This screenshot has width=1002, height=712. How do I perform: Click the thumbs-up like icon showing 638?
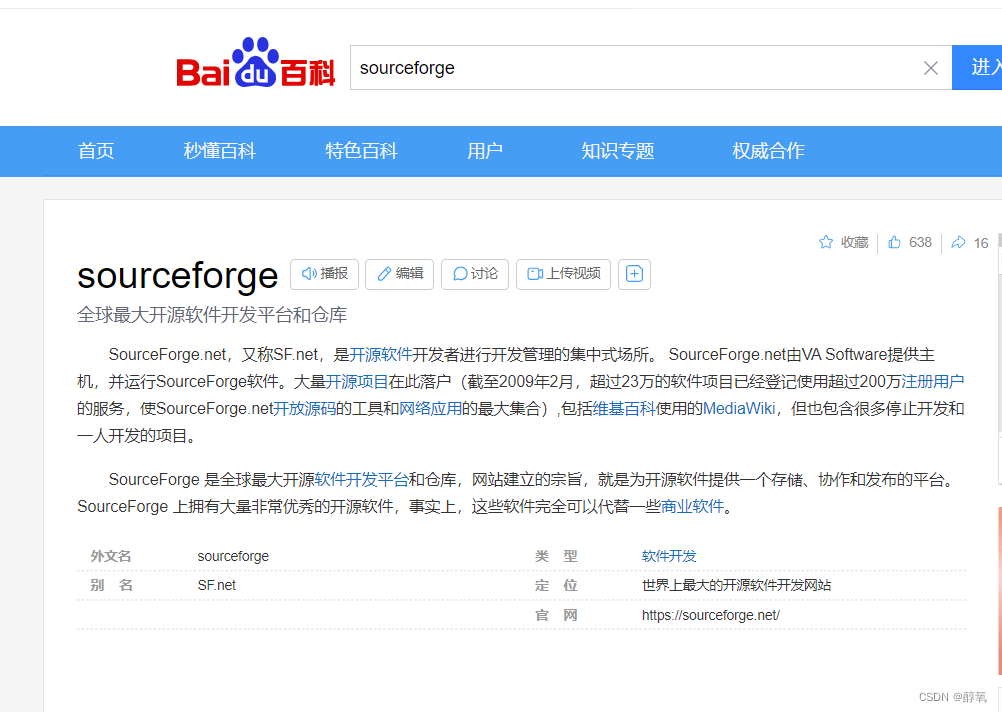895,242
